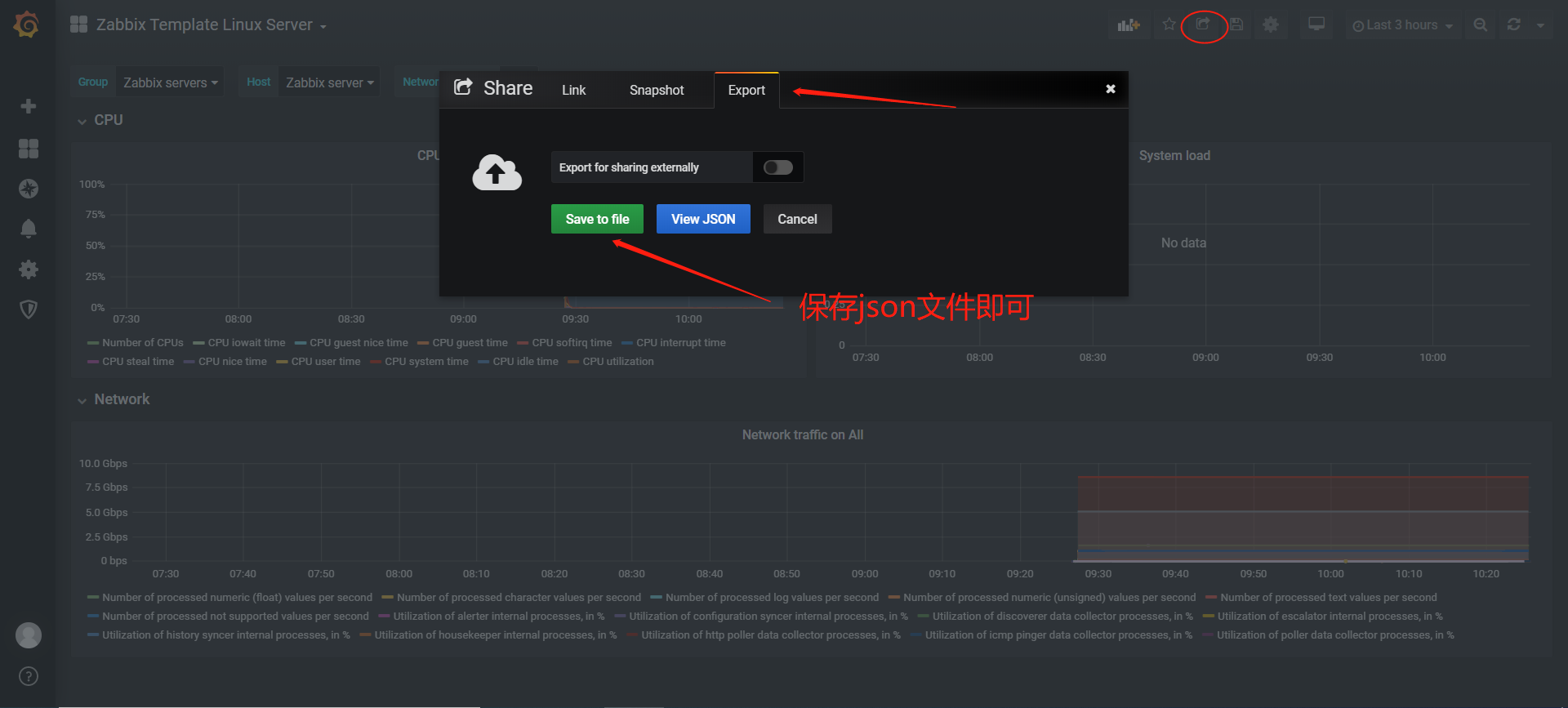Screen dimensions: 1568x708
Task: Switch to the Snapshot tab
Action: pyautogui.click(x=657, y=90)
